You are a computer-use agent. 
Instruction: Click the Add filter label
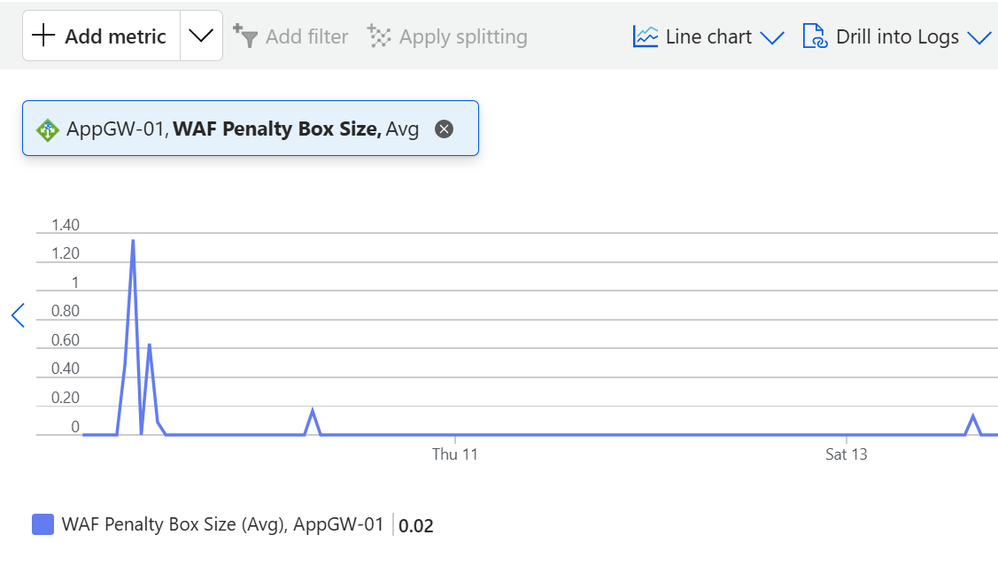[x=307, y=37]
